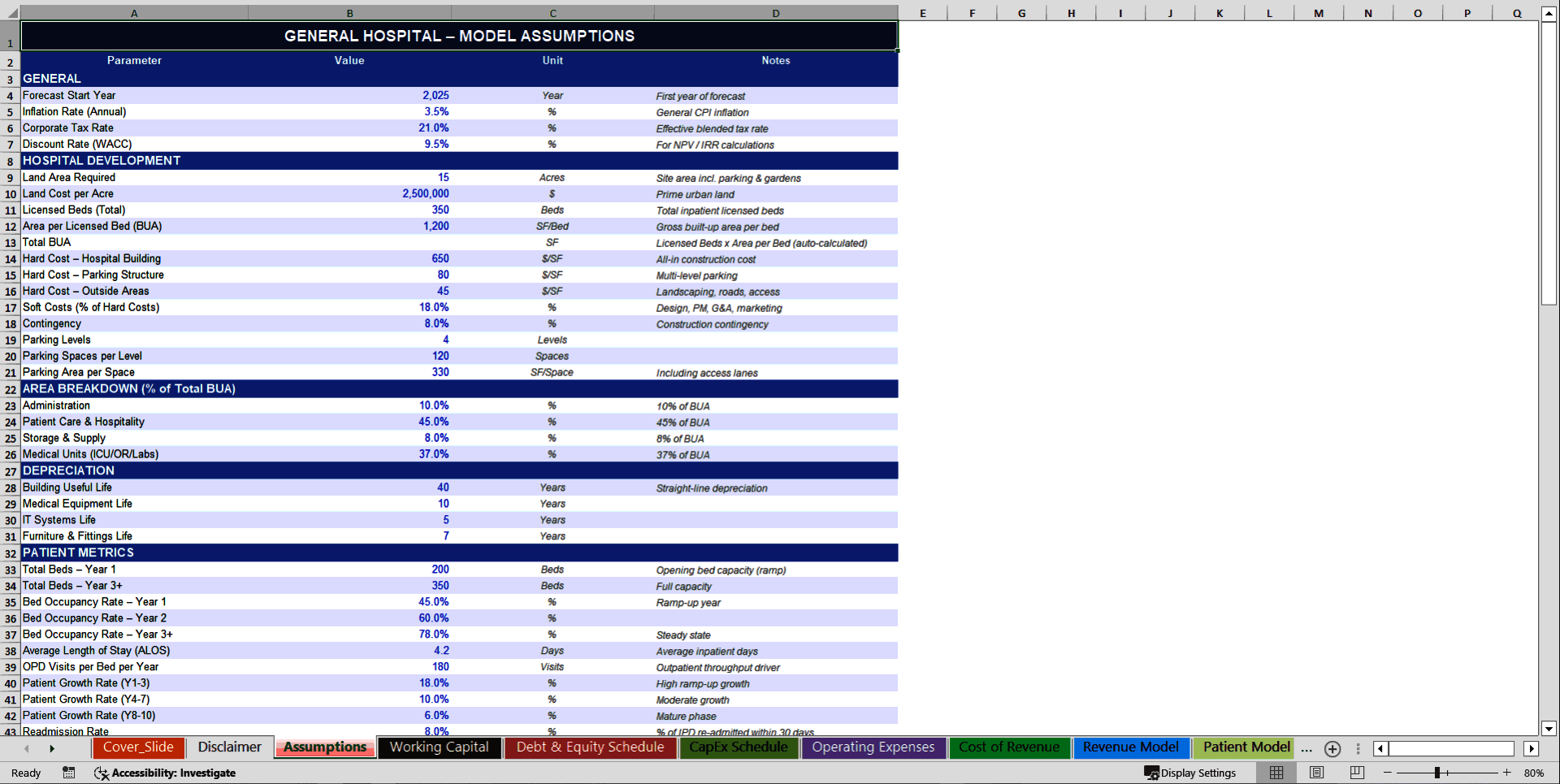
Task: Open Display Settings from the status bar
Action: (x=1191, y=773)
